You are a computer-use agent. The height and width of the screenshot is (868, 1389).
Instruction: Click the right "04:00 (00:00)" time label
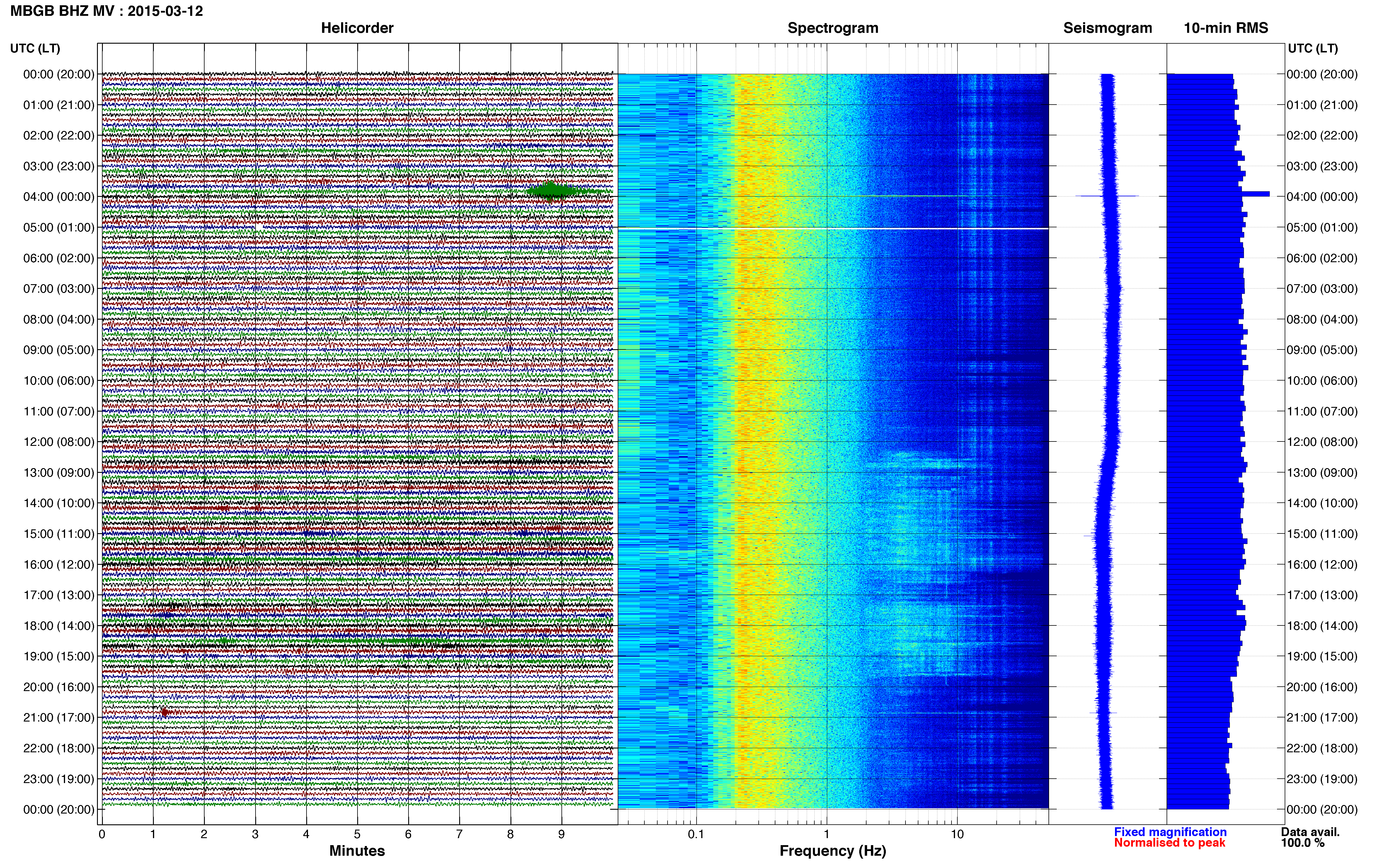coord(1322,197)
